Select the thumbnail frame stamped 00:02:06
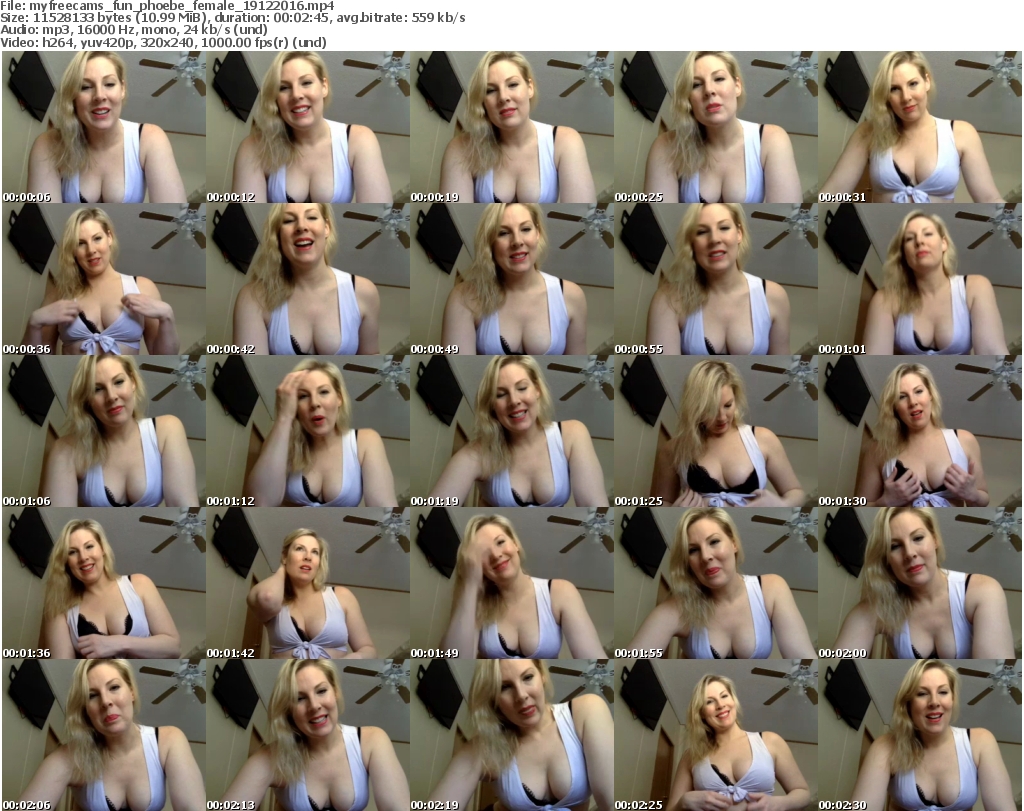Screen dimensions: 1024x811 coord(104,735)
